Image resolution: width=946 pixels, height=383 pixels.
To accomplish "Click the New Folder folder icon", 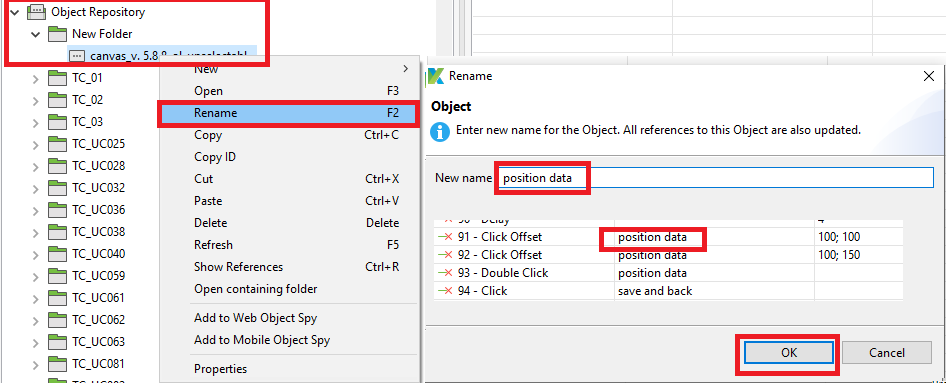I will [57, 34].
